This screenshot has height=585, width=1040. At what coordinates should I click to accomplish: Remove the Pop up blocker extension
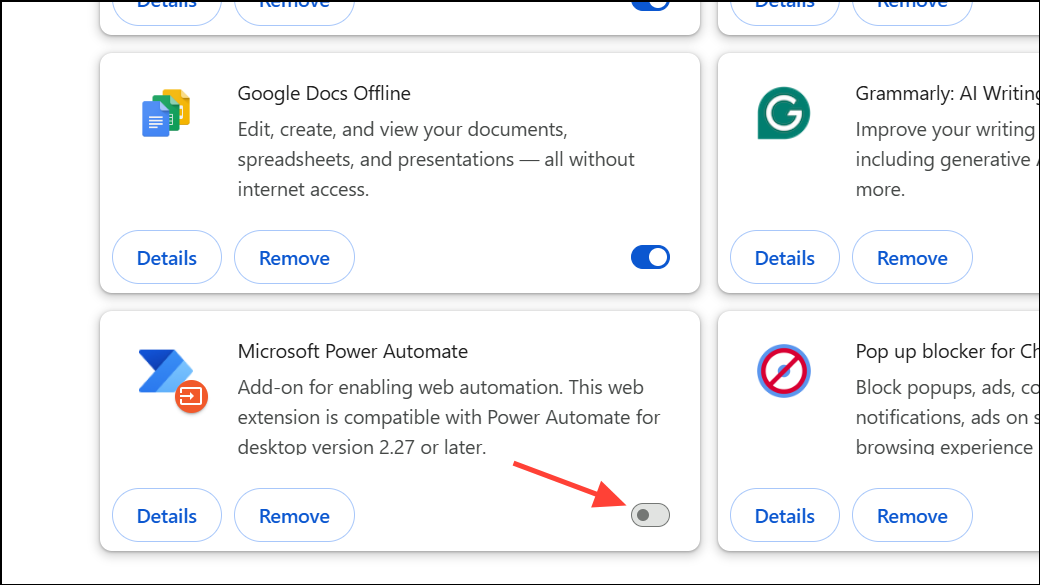coord(912,516)
